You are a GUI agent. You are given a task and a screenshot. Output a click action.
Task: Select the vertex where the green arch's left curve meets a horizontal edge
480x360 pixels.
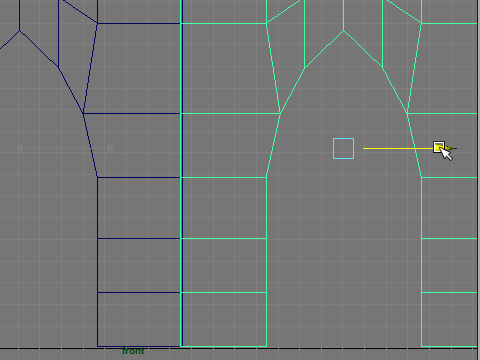[x=280, y=114]
